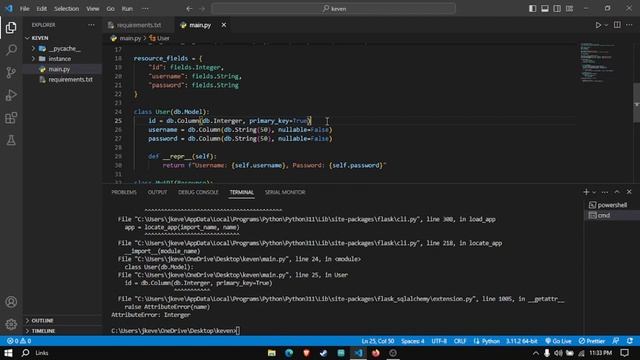
Task: Open the Run menu
Action: [127, 9]
